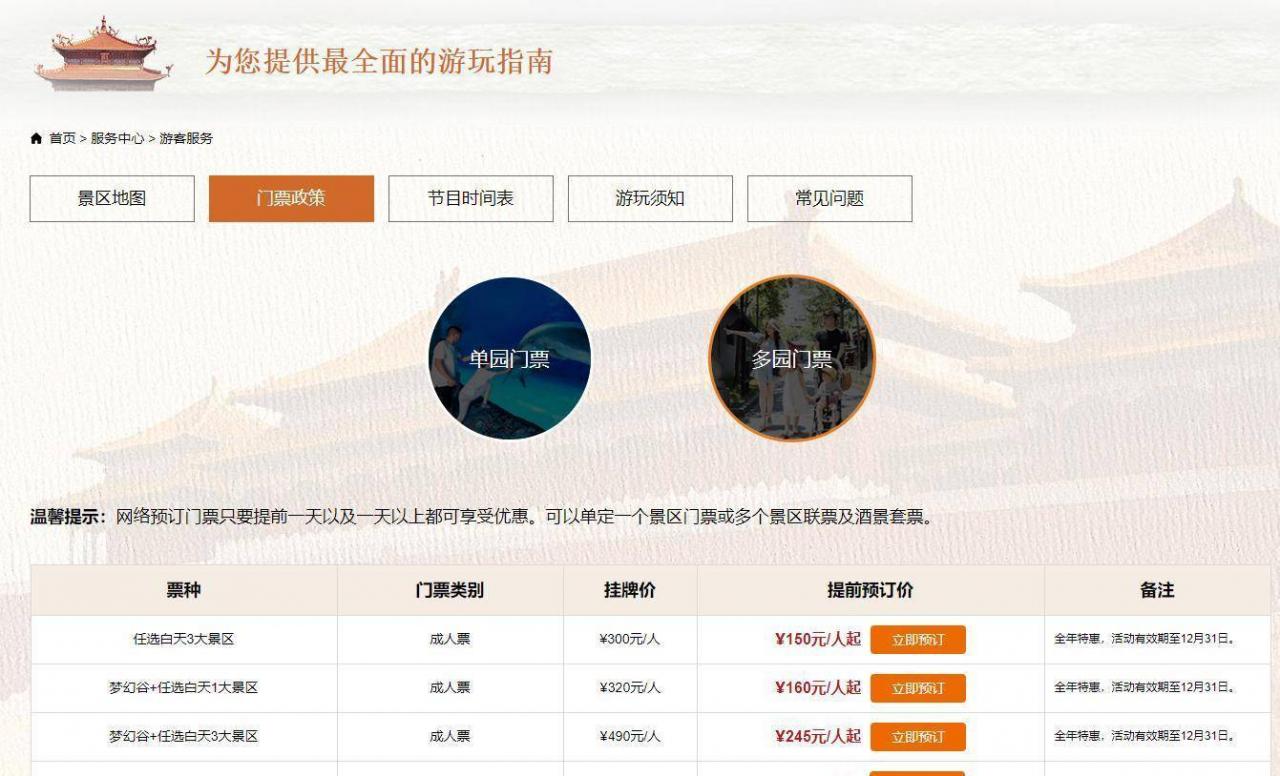Click the 提前预订价 column header
The height and width of the screenshot is (776, 1280).
pyautogui.click(x=870, y=590)
